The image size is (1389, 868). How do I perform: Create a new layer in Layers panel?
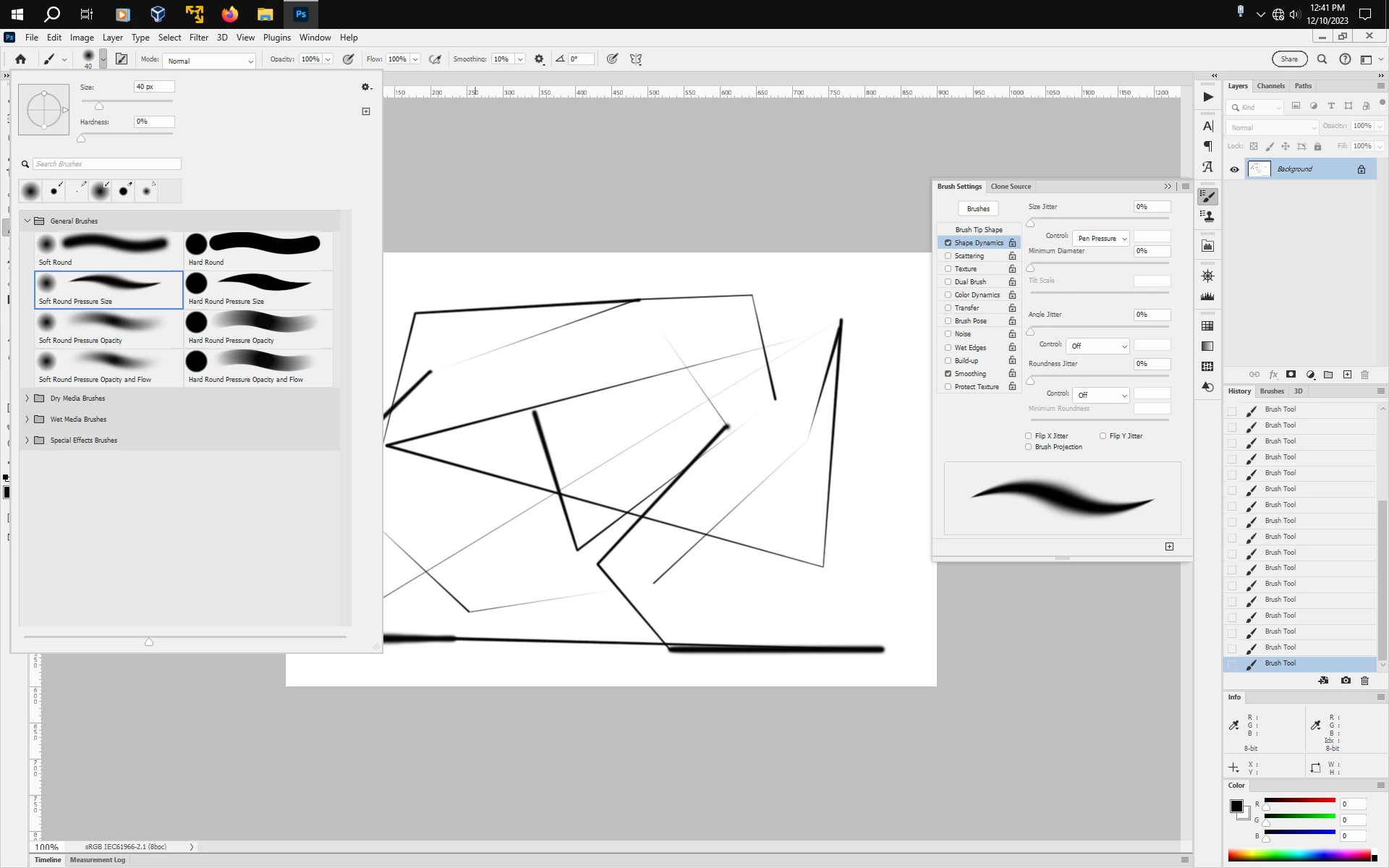click(x=1347, y=375)
